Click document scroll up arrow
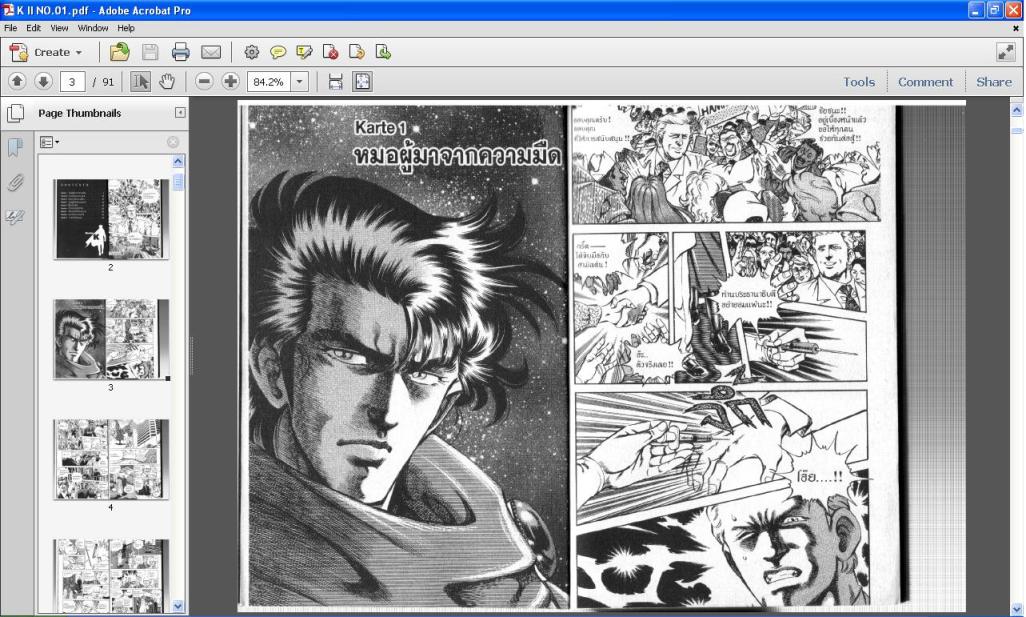Viewport: 1026px width, 617px height. tap(1017, 110)
